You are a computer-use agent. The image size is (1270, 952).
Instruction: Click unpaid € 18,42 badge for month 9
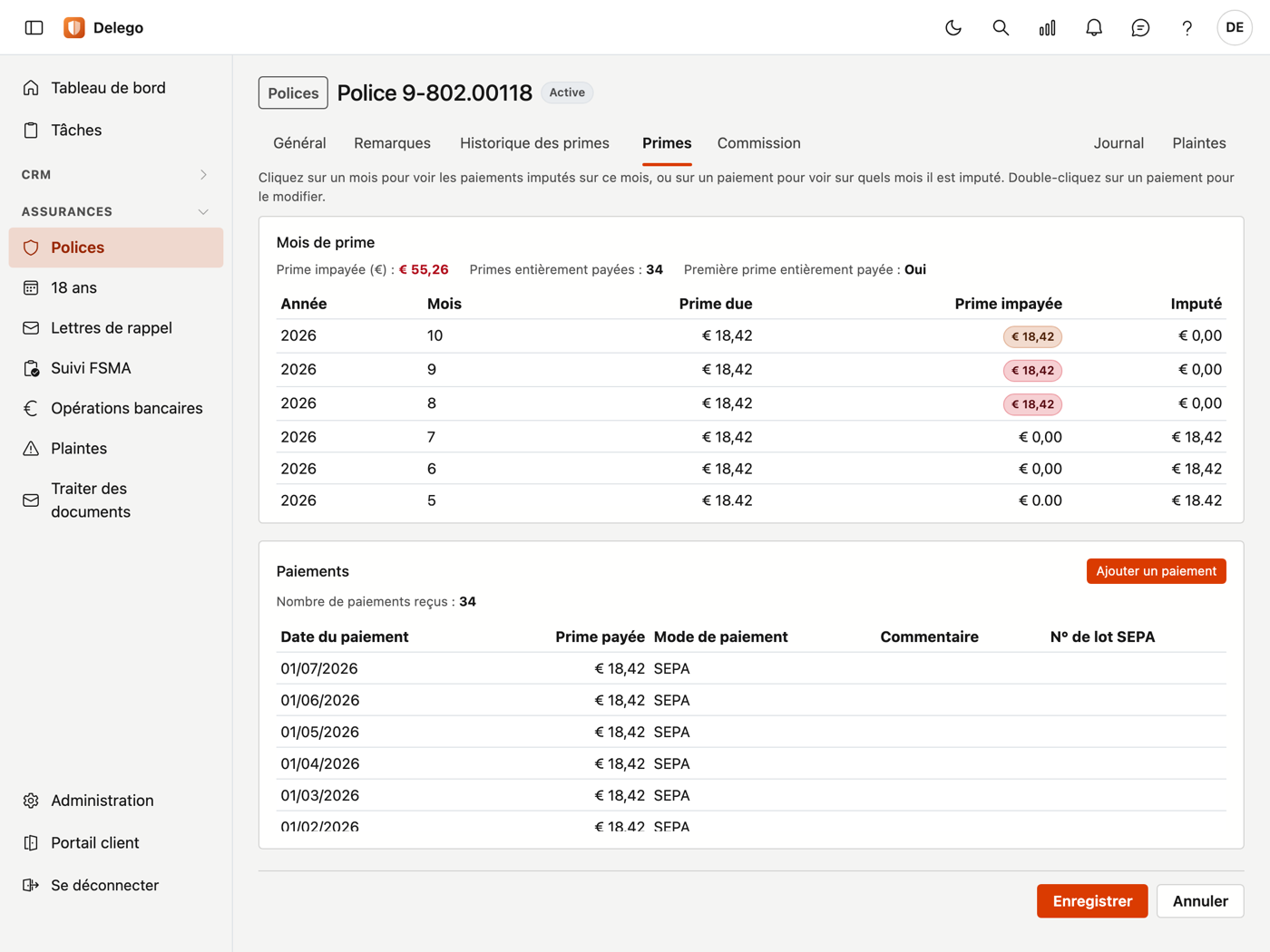pos(1032,370)
